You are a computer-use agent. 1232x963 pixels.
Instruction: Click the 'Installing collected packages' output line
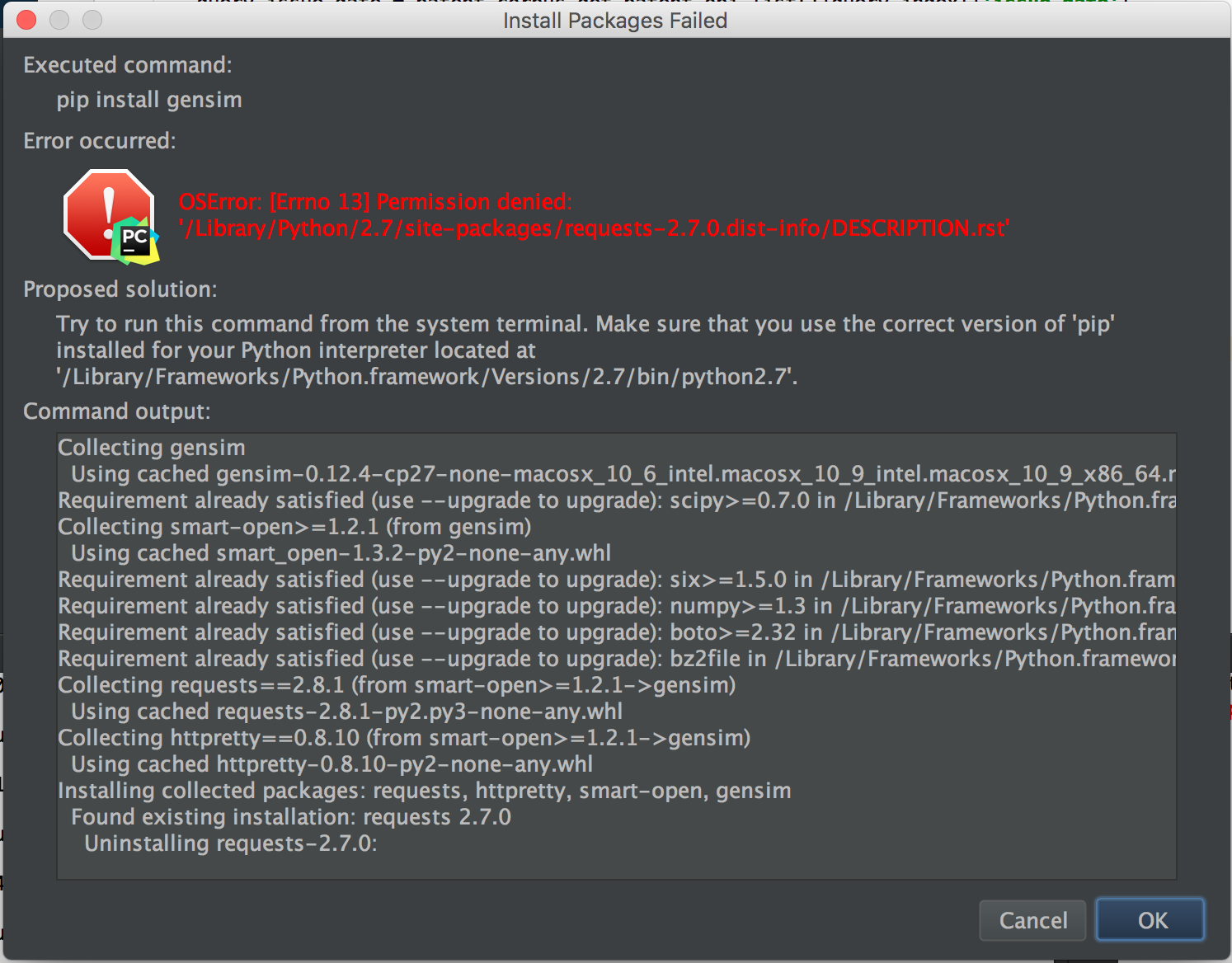[425, 791]
